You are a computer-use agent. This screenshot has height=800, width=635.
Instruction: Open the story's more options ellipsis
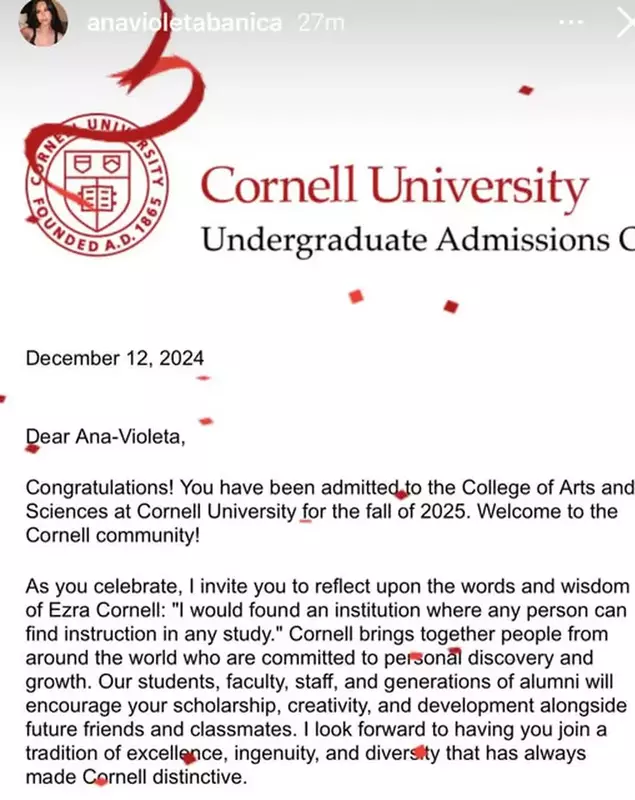573,22
